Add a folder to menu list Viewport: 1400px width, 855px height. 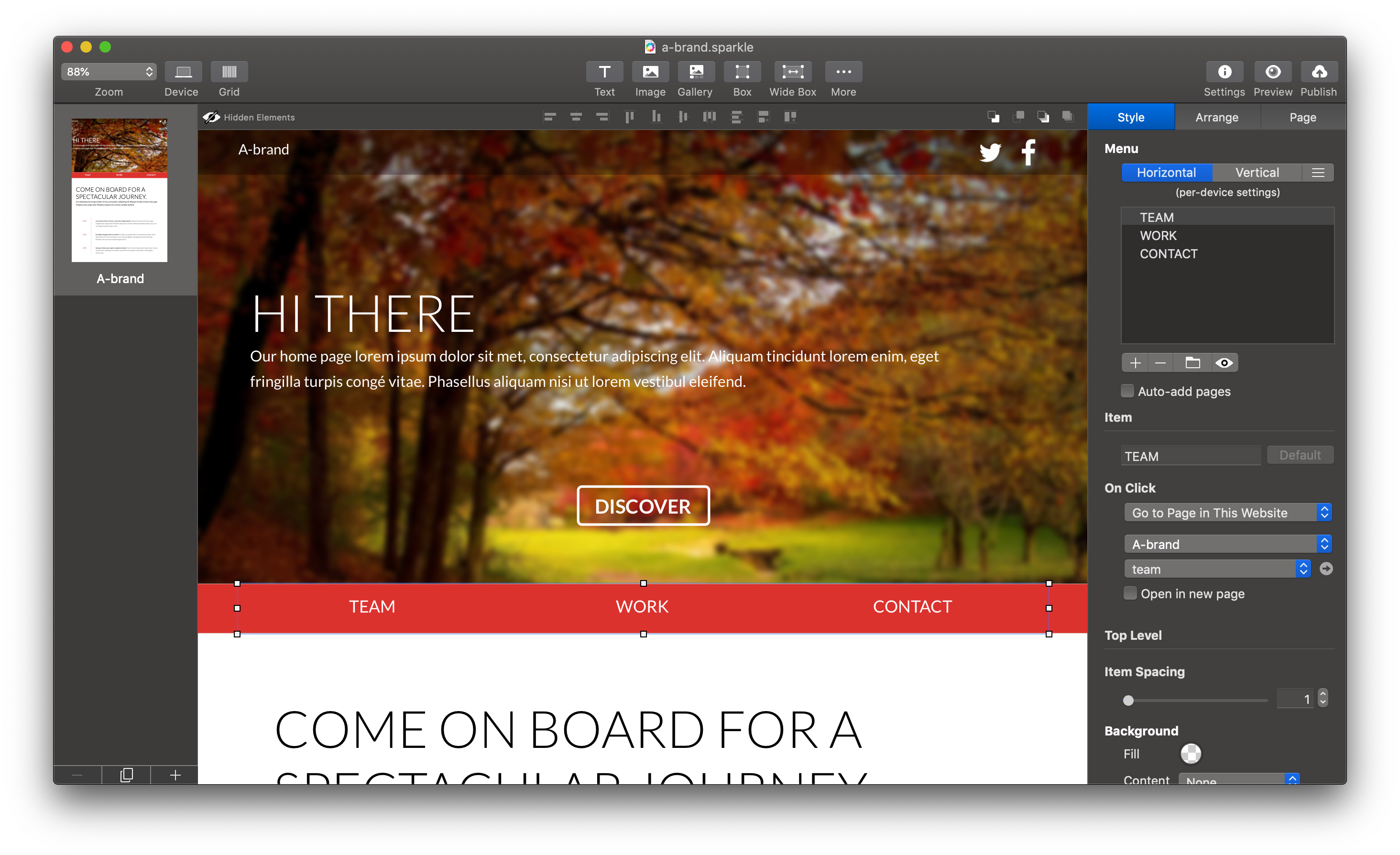point(1192,362)
